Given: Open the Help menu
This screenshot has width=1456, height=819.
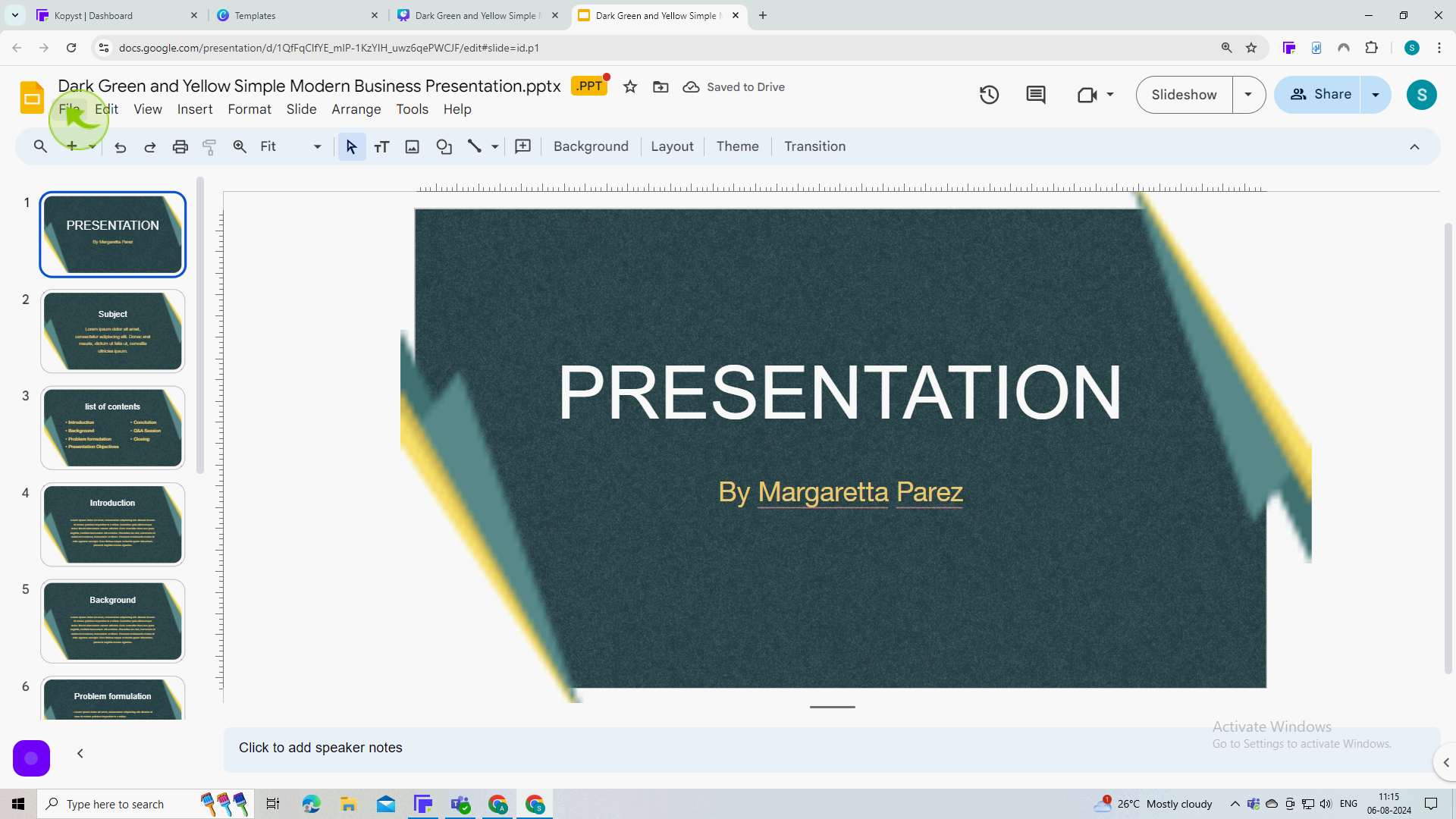Looking at the screenshot, I should click(457, 109).
